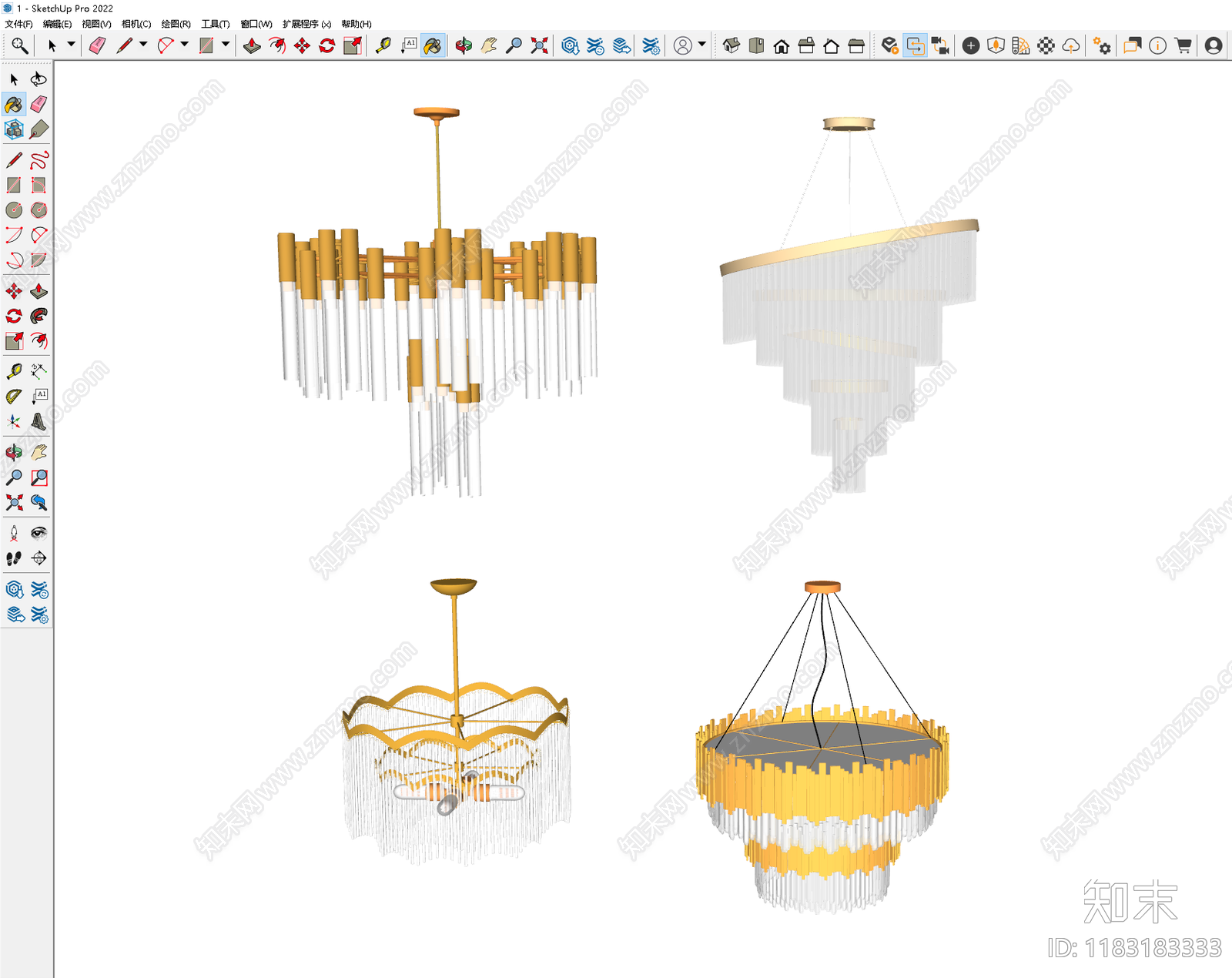The width and height of the screenshot is (1232, 978).
Task: Select the Circle tool
Action: 14,209
